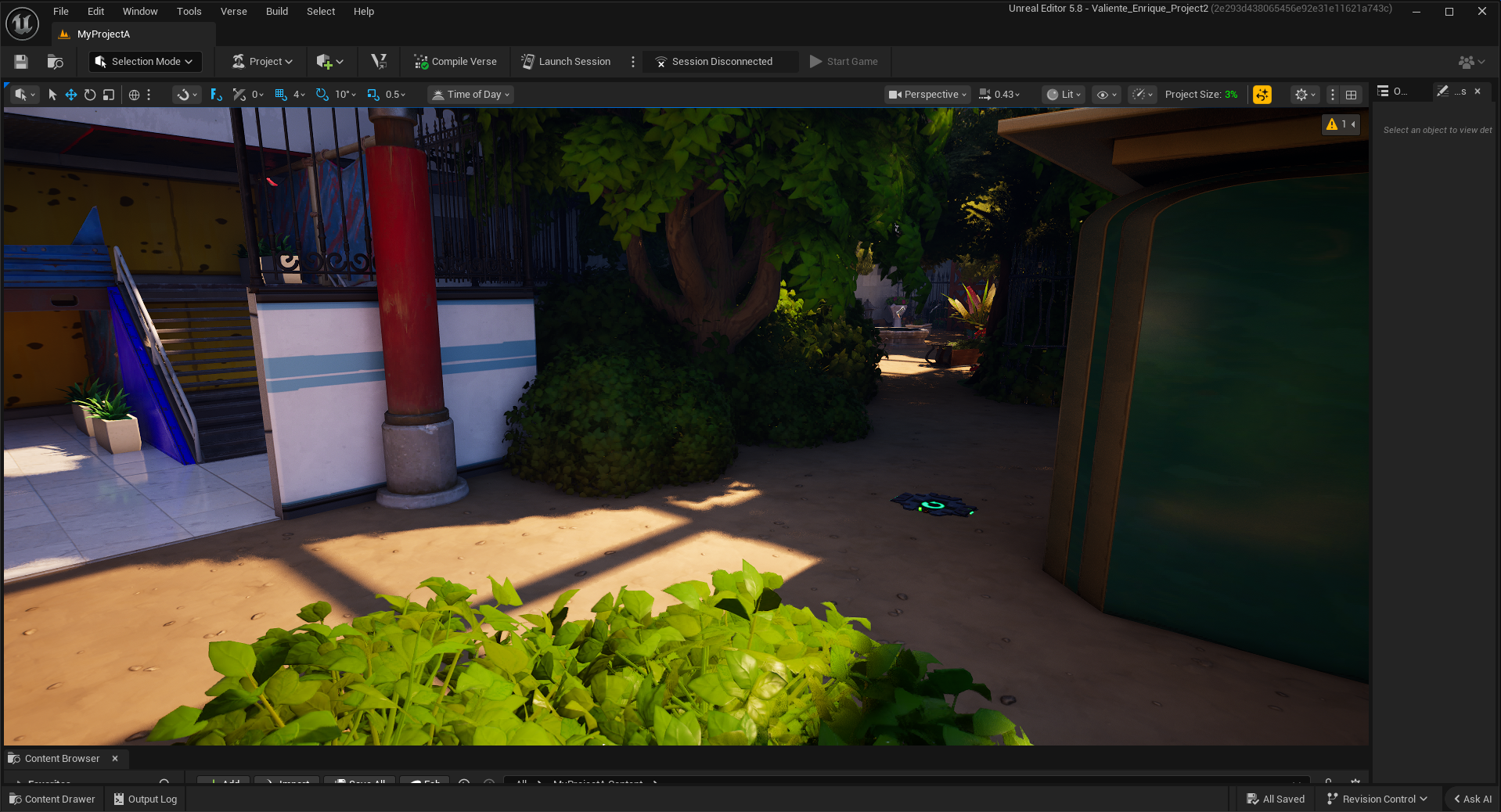1501x812 pixels.
Task: Expand the users dropdown arrow at top right
Action: [1481, 62]
